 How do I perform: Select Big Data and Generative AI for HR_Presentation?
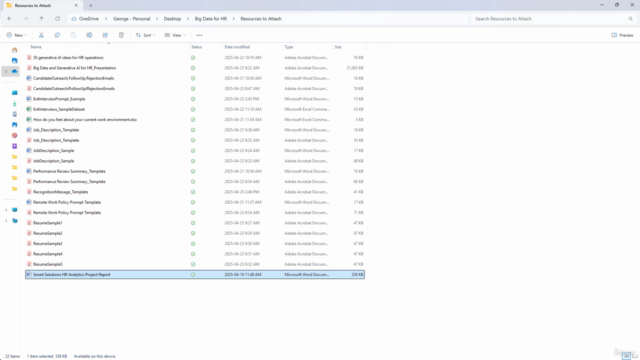point(74,68)
